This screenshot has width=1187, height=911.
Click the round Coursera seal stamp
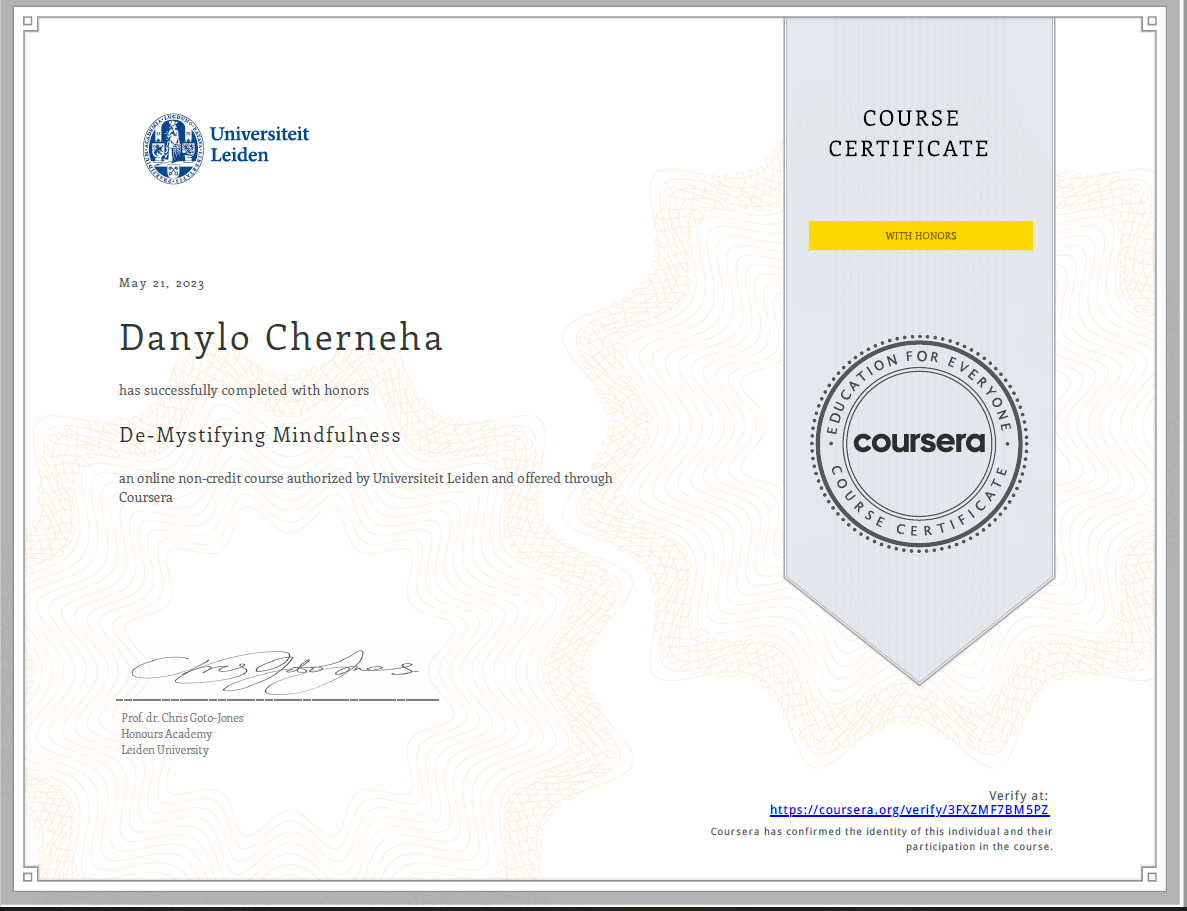919,441
